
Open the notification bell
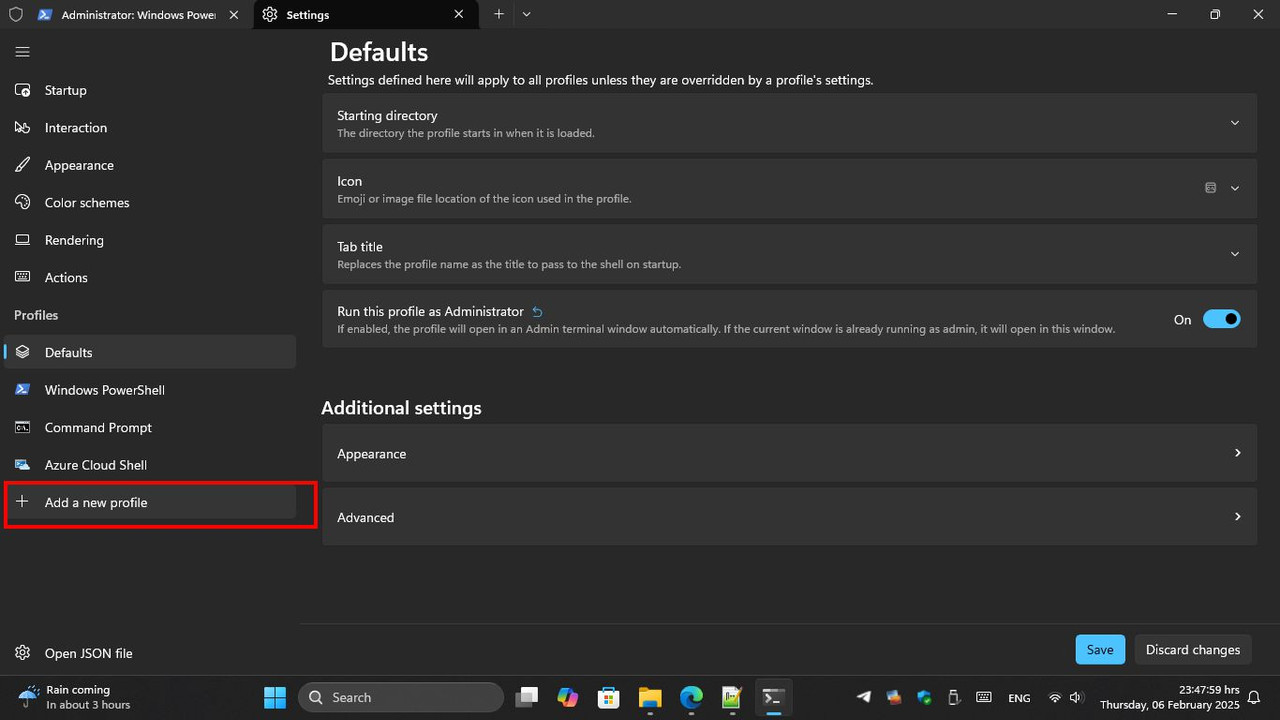1254,698
